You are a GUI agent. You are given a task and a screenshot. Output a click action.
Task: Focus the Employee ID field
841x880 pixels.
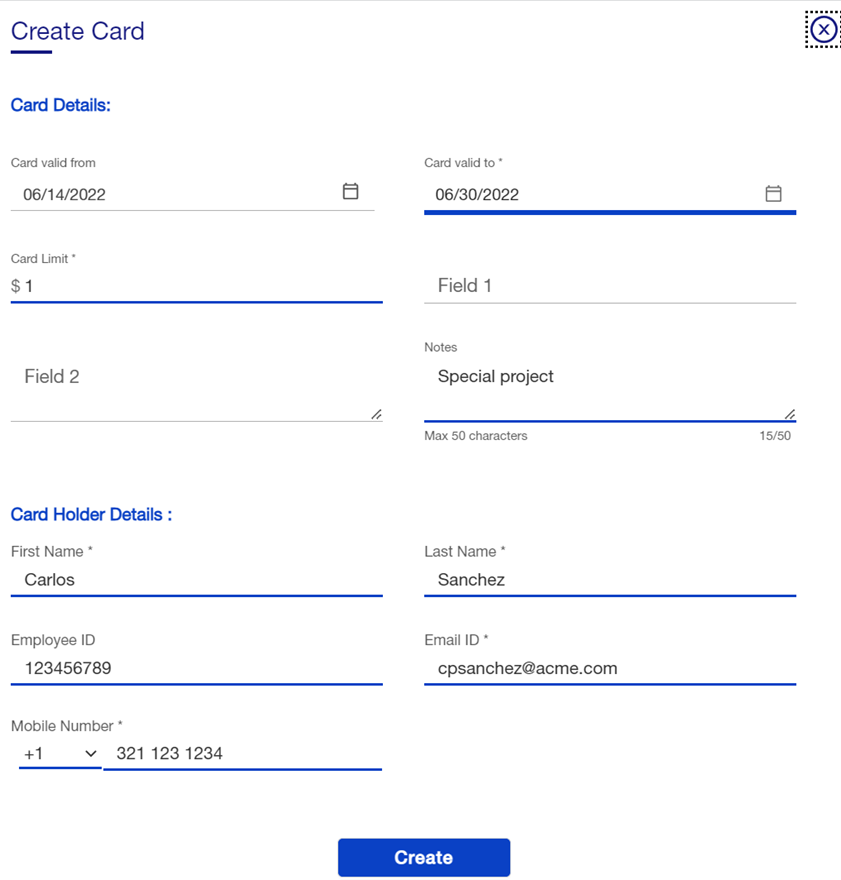tap(196, 668)
